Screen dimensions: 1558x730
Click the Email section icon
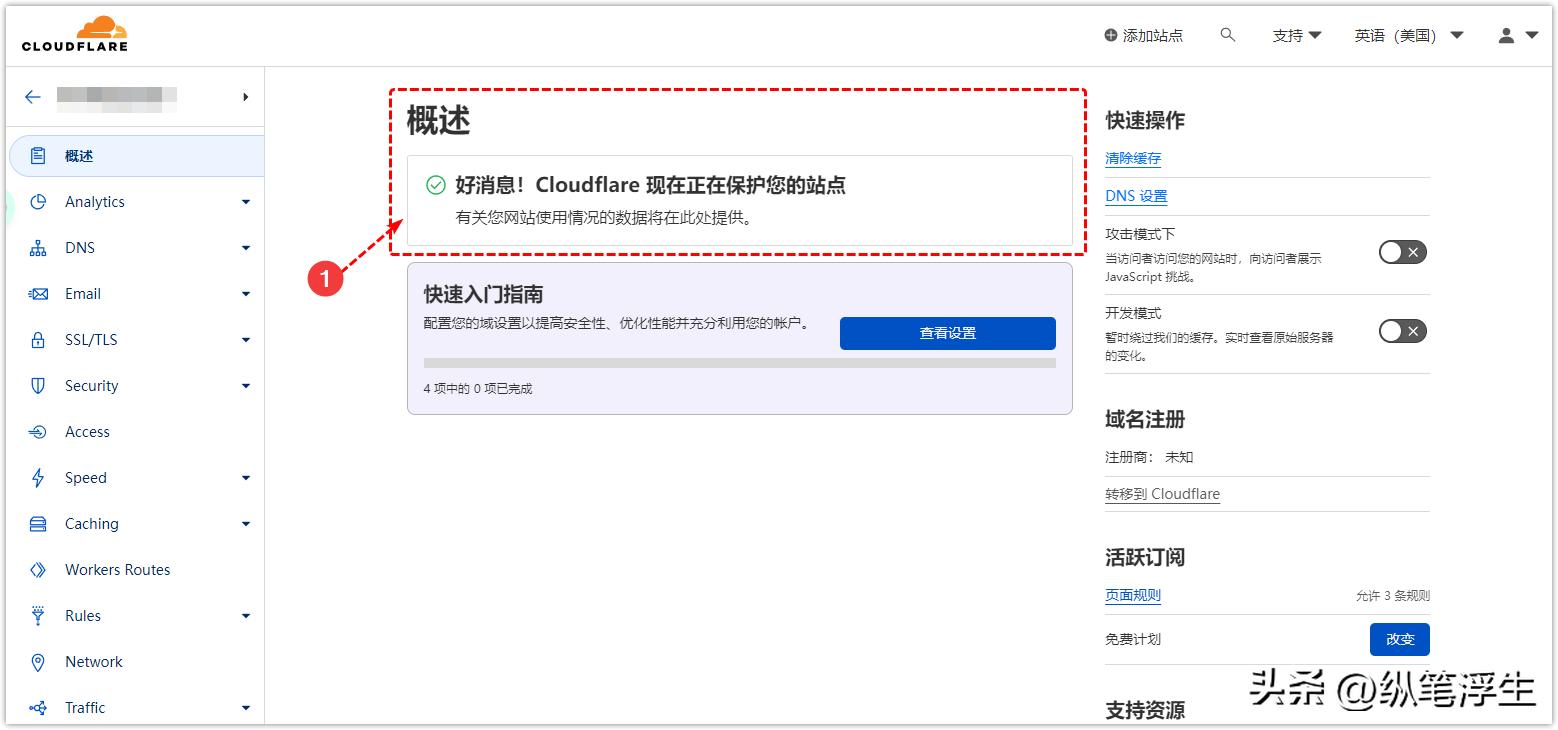click(x=37, y=293)
